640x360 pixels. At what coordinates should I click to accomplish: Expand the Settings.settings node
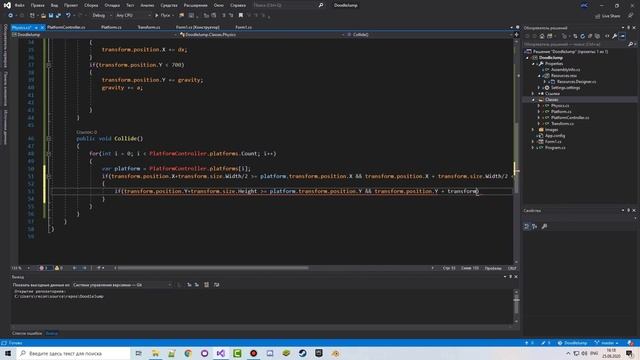(539, 88)
